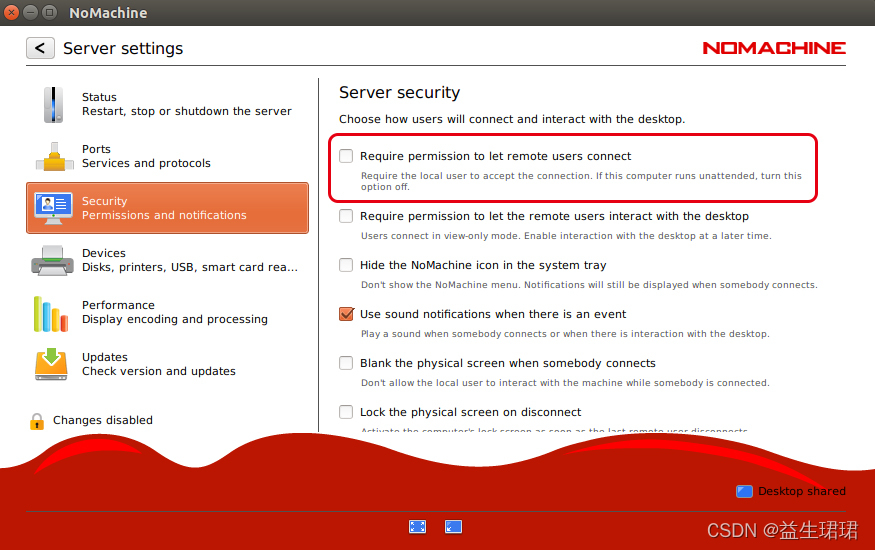875x550 pixels.
Task: Close the NoMachine window
Action: (x=12, y=12)
